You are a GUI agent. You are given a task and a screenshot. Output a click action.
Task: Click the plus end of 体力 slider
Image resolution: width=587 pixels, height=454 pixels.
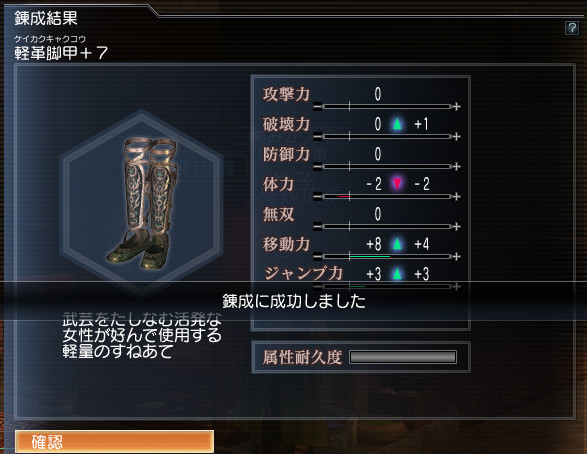tap(456, 196)
